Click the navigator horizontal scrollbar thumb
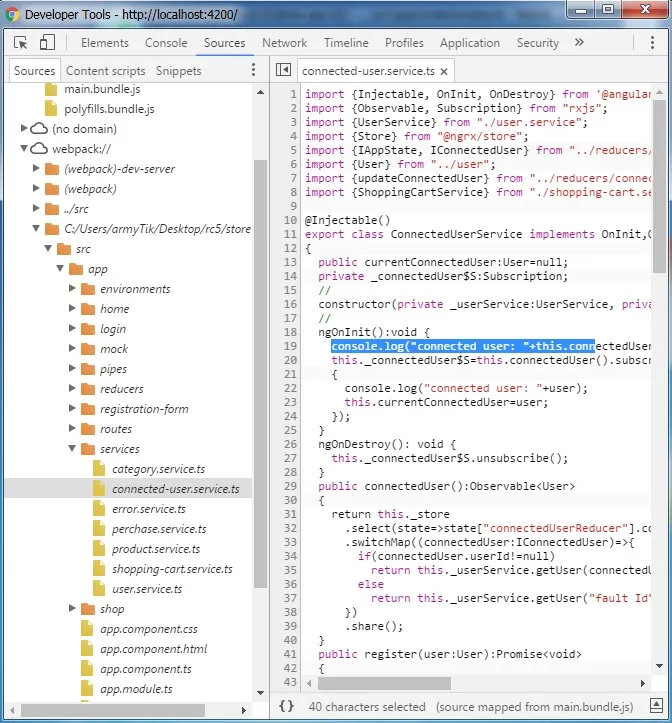Image resolution: width=672 pixels, height=723 pixels. [113, 710]
